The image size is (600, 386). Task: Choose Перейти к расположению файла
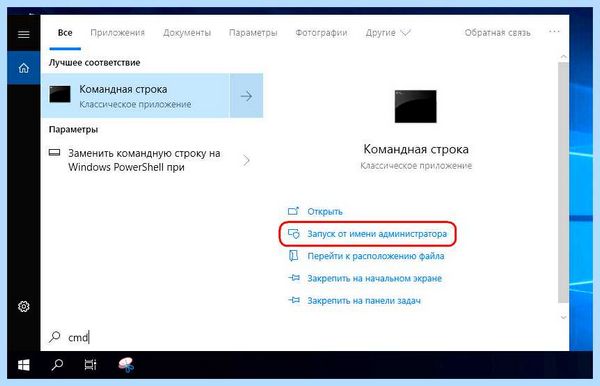point(376,256)
